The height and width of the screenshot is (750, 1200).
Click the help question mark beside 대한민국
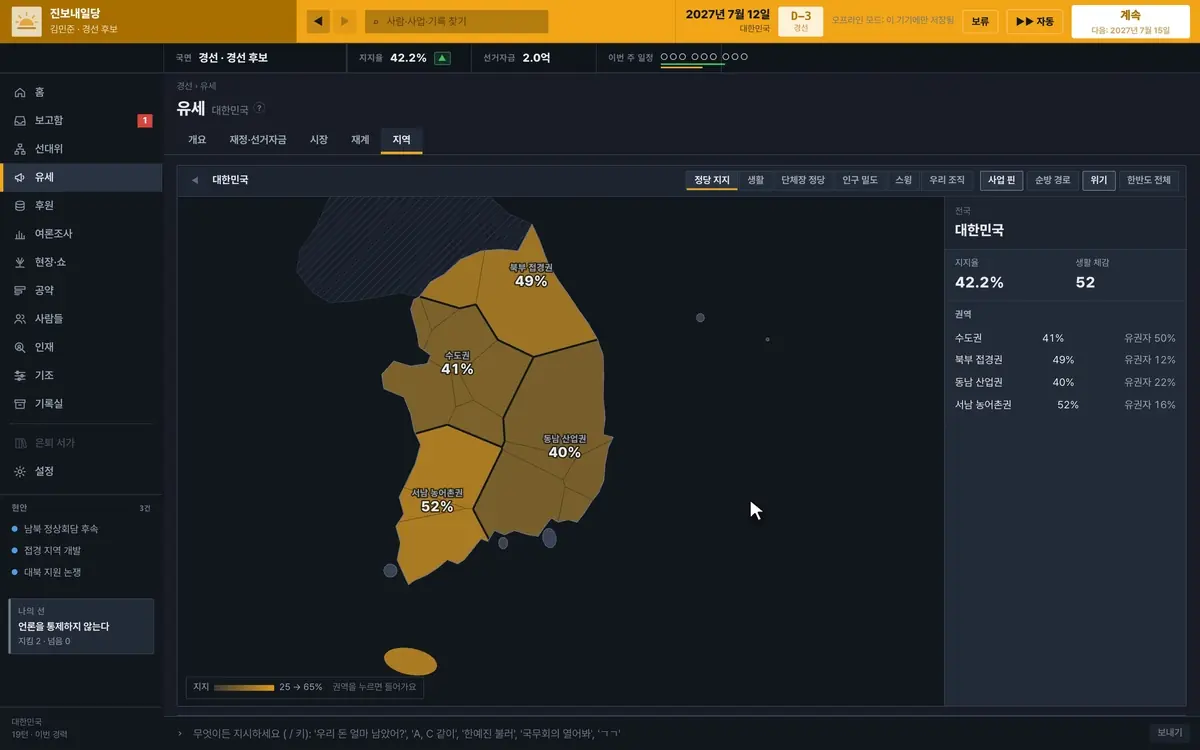(x=259, y=108)
